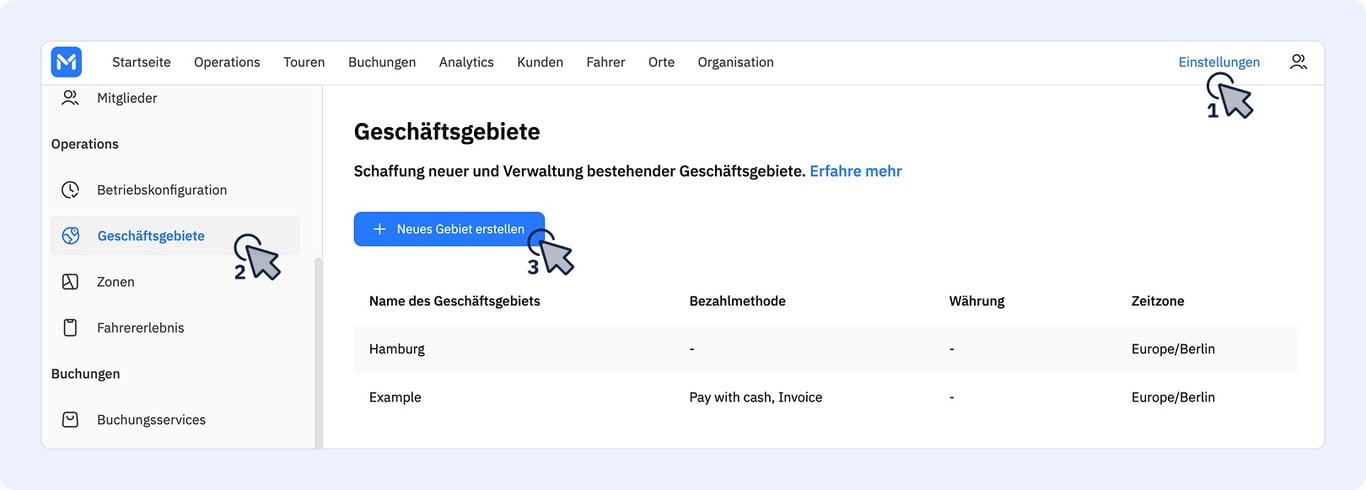Click Pay with cash, Invoice cell
Viewport: 1366px width, 490px height.
(x=756, y=397)
